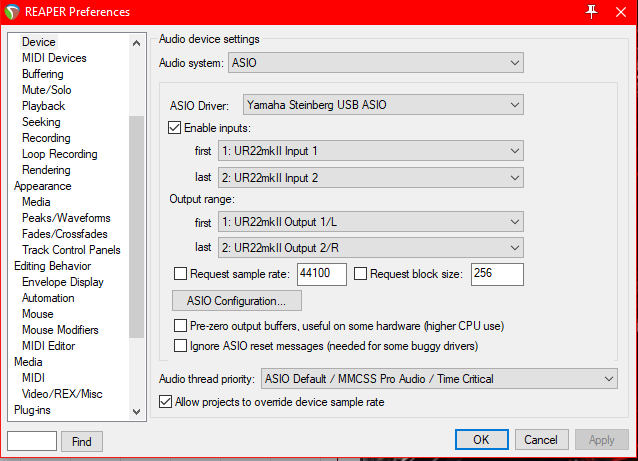Select MIDI Devices in the category tree
The image size is (638, 461).
54,58
